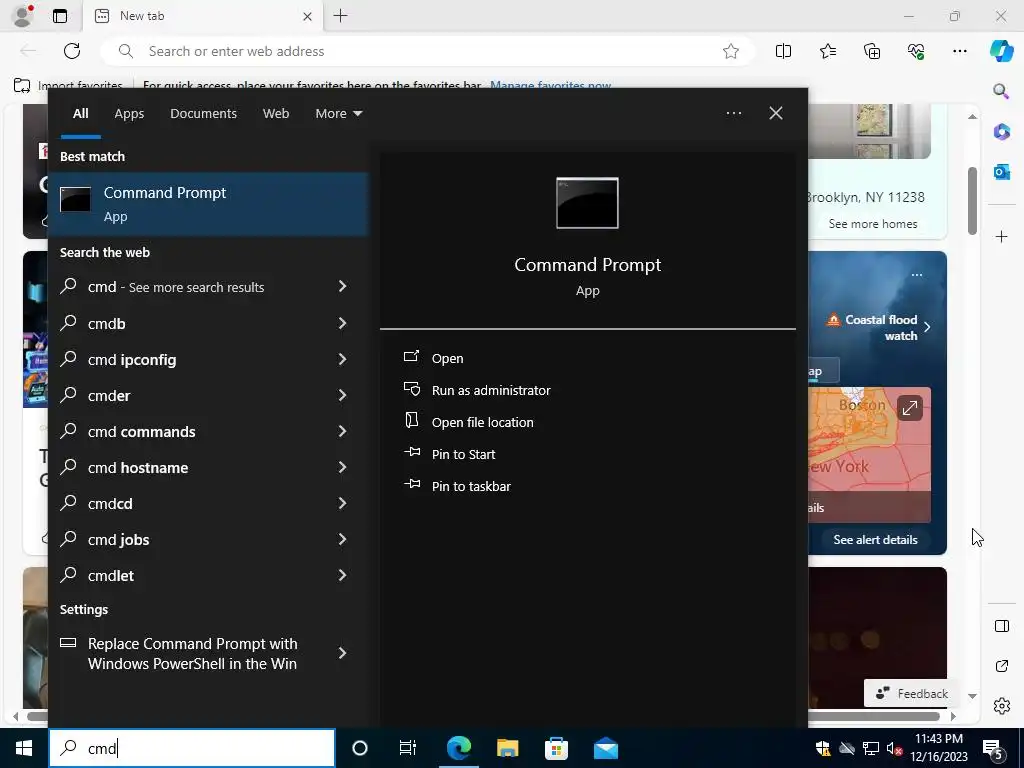Click the Edge sidebar search icon
Screen dimensions: 1024x768
1001,91
